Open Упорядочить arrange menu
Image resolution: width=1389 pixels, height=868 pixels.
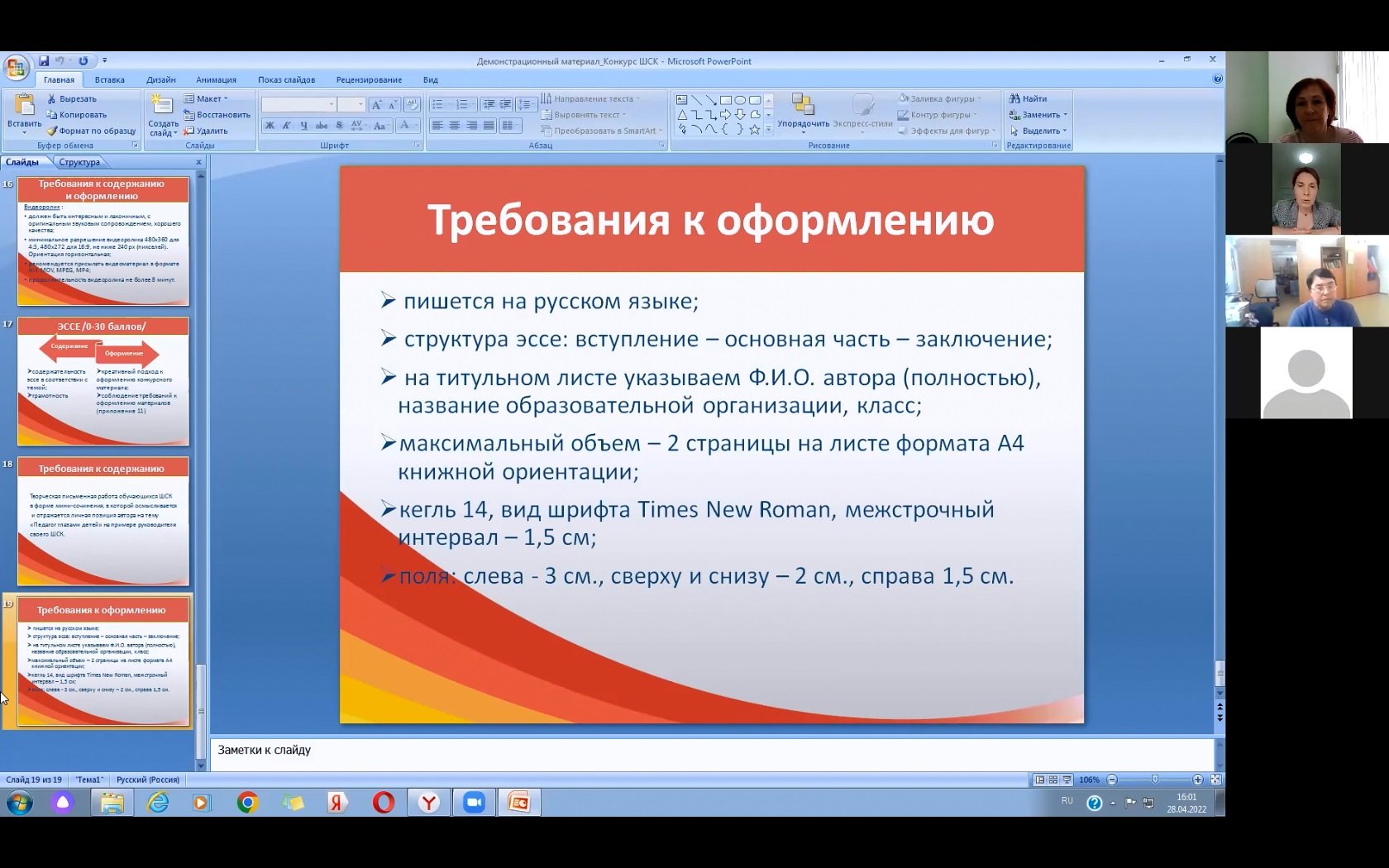pos(803,112)
